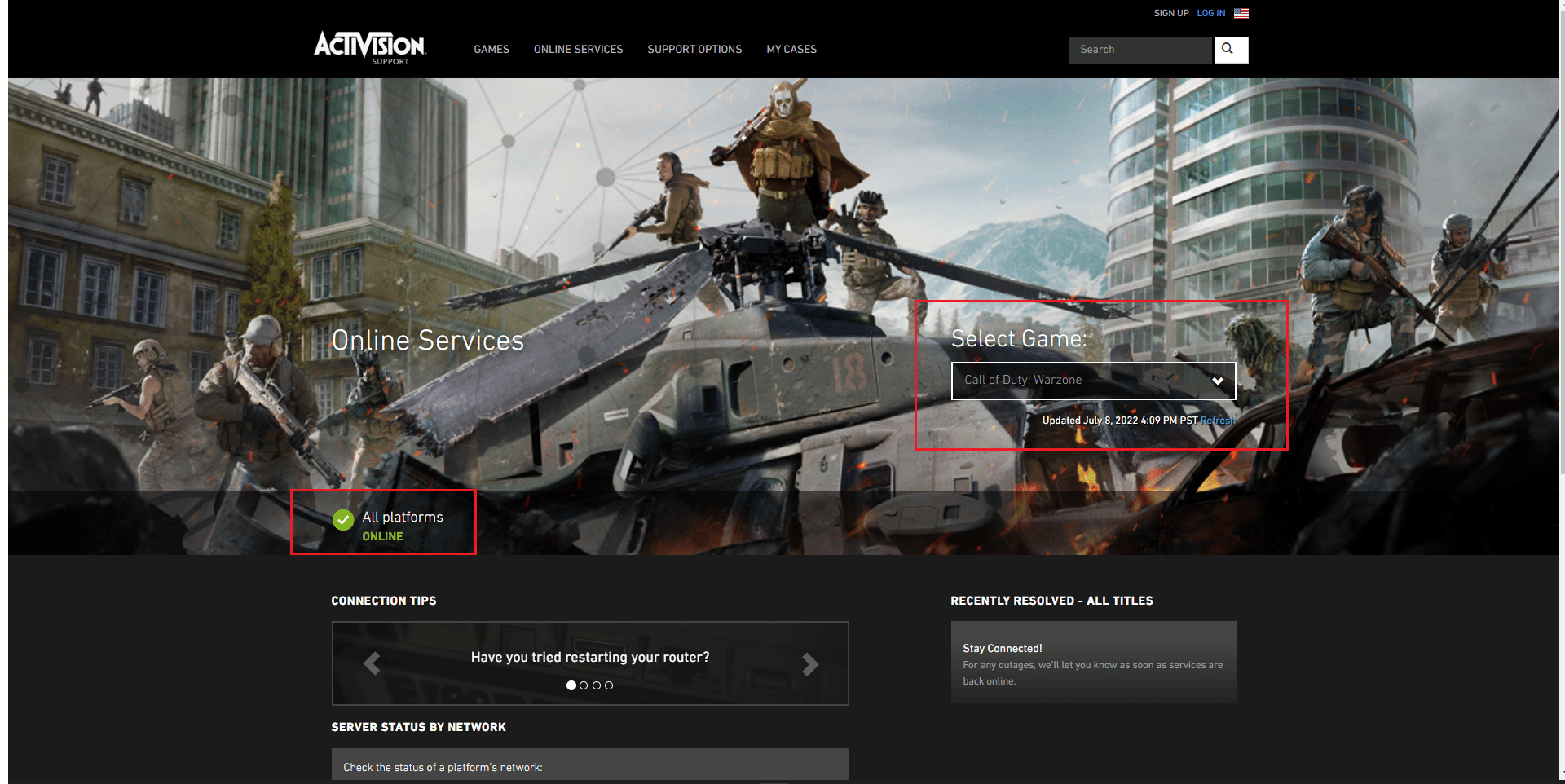
Task: Click the 'CONNECTION TIPS' heading
Action: [x=384, y=601]
